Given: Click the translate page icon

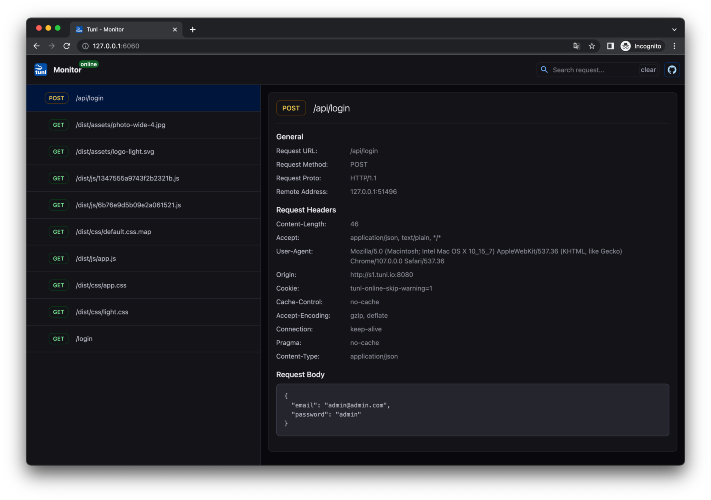Looking at the screenshot, I should [x=576, y=46].
